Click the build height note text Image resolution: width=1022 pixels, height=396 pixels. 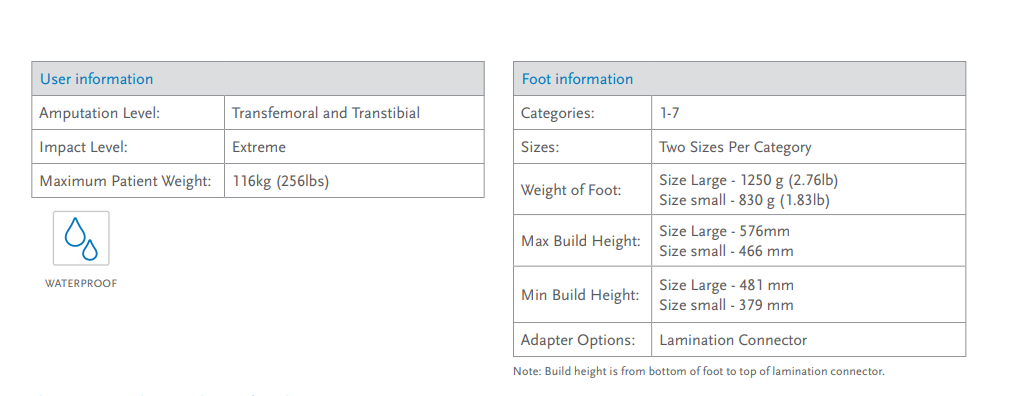click(699, 371)
